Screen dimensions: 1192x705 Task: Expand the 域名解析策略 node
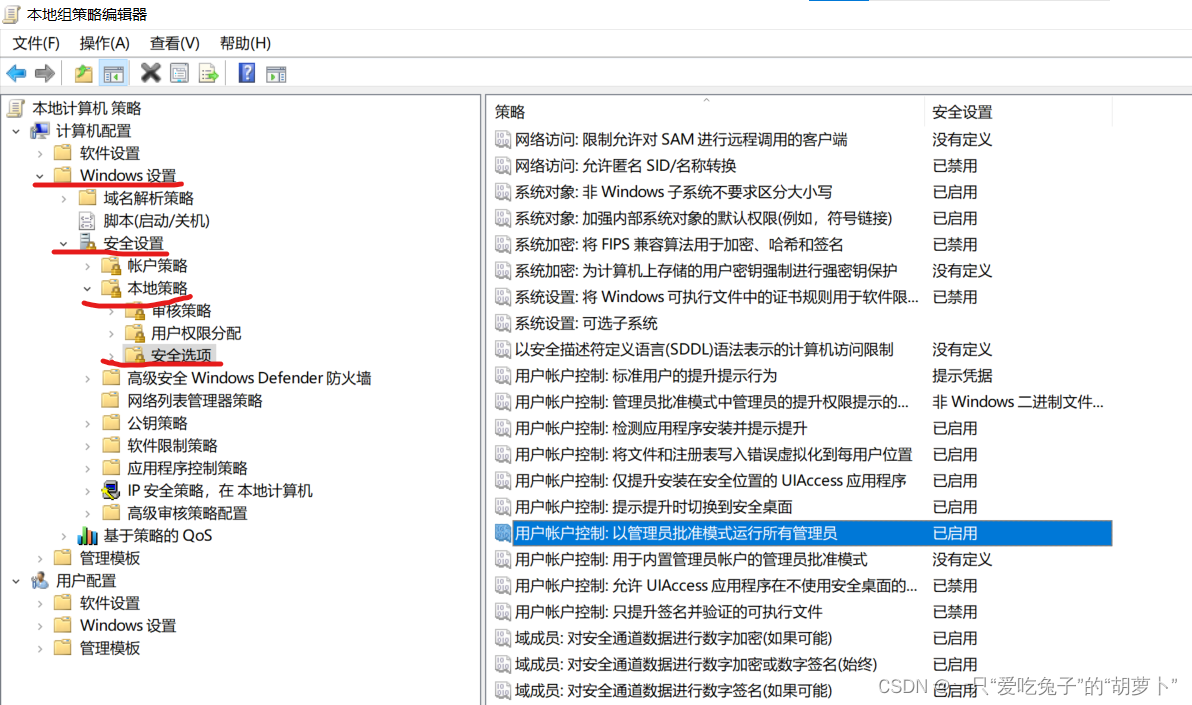(64, 198)
